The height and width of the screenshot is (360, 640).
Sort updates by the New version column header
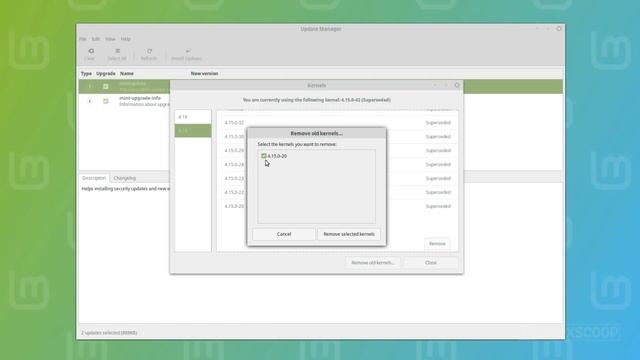204,73
